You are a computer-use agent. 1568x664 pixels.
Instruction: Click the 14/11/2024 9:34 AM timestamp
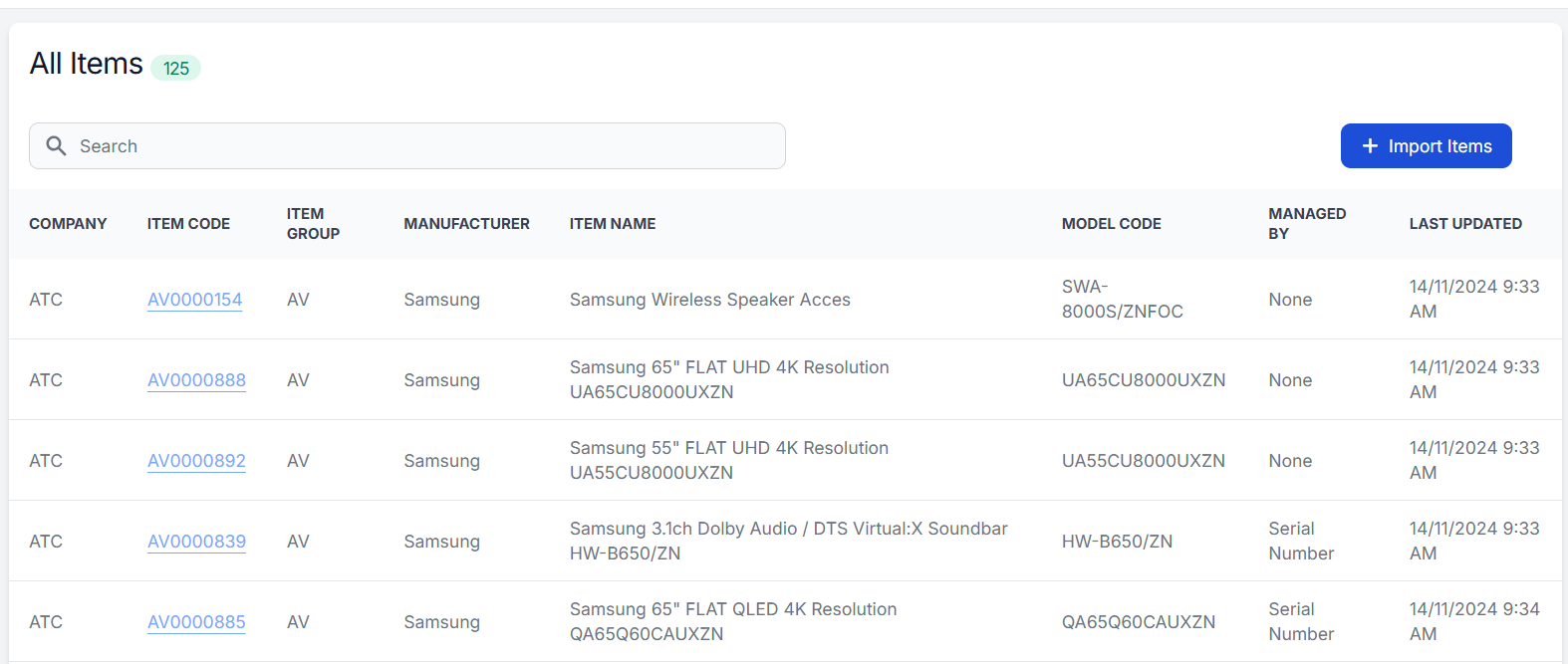1474,621
